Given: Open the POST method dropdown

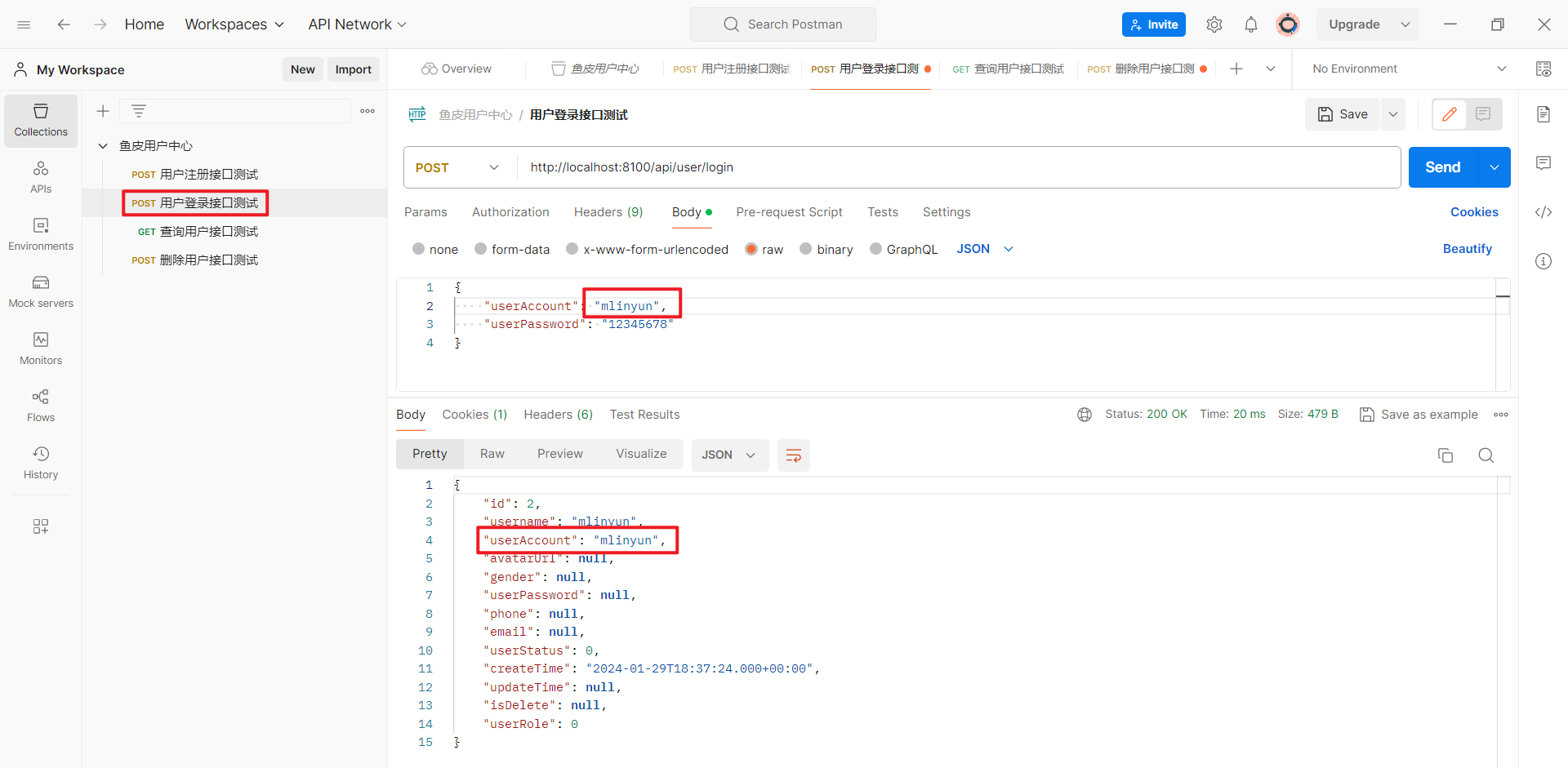Looking at the screenshot, I should click(x=457, y=167).
